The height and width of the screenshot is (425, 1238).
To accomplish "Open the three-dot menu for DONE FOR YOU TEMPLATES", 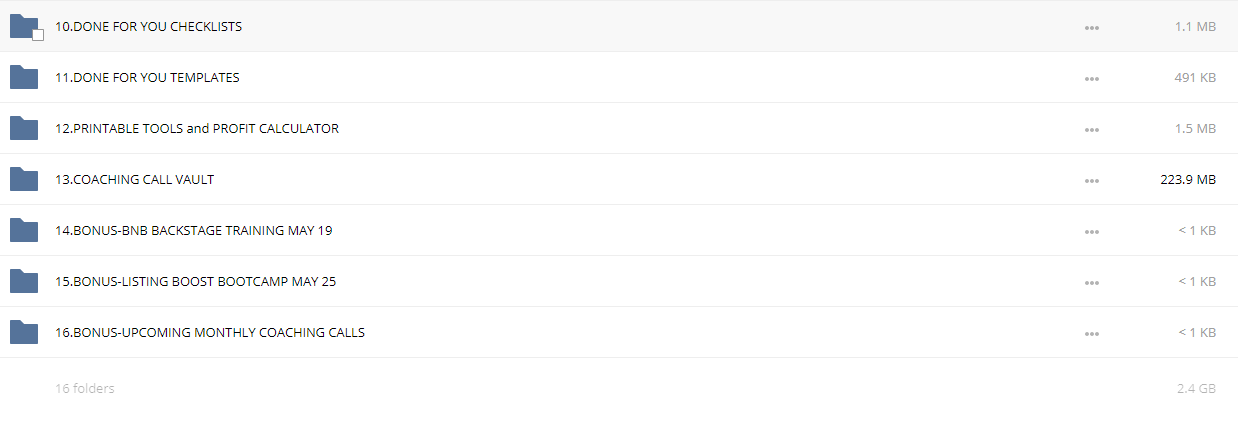I will coord(1092,78).
